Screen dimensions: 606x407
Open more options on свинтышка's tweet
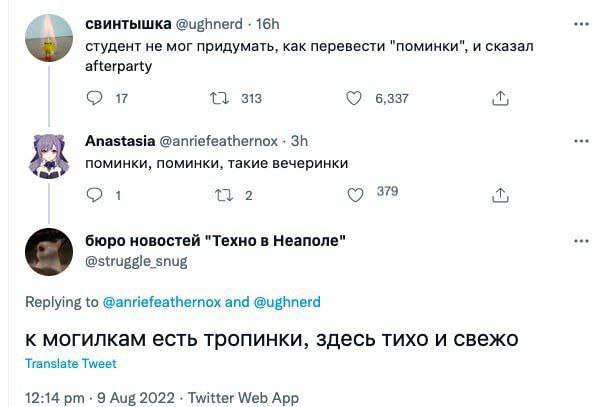581,23
